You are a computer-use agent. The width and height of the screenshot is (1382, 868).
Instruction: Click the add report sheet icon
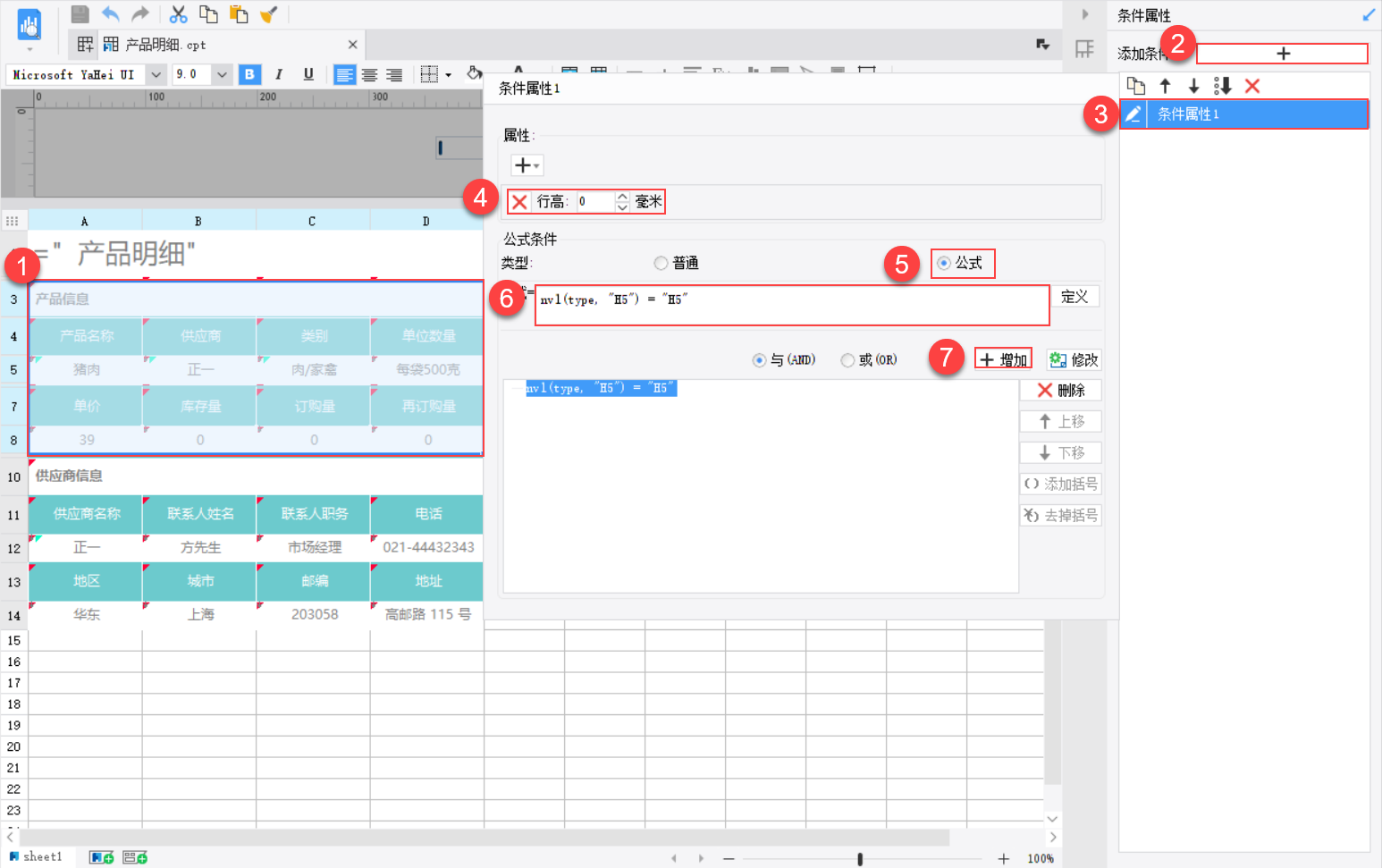pos(102,857)
